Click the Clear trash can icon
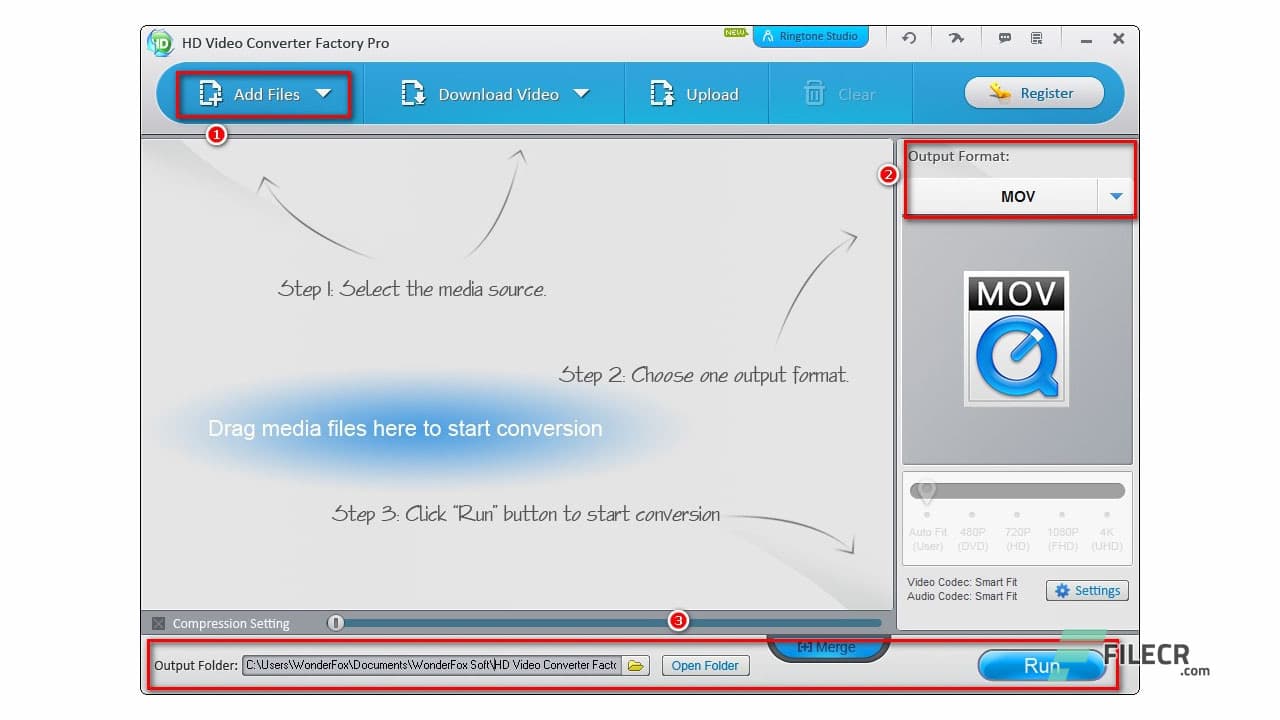1280x720 pixels. tap(815, 94)
